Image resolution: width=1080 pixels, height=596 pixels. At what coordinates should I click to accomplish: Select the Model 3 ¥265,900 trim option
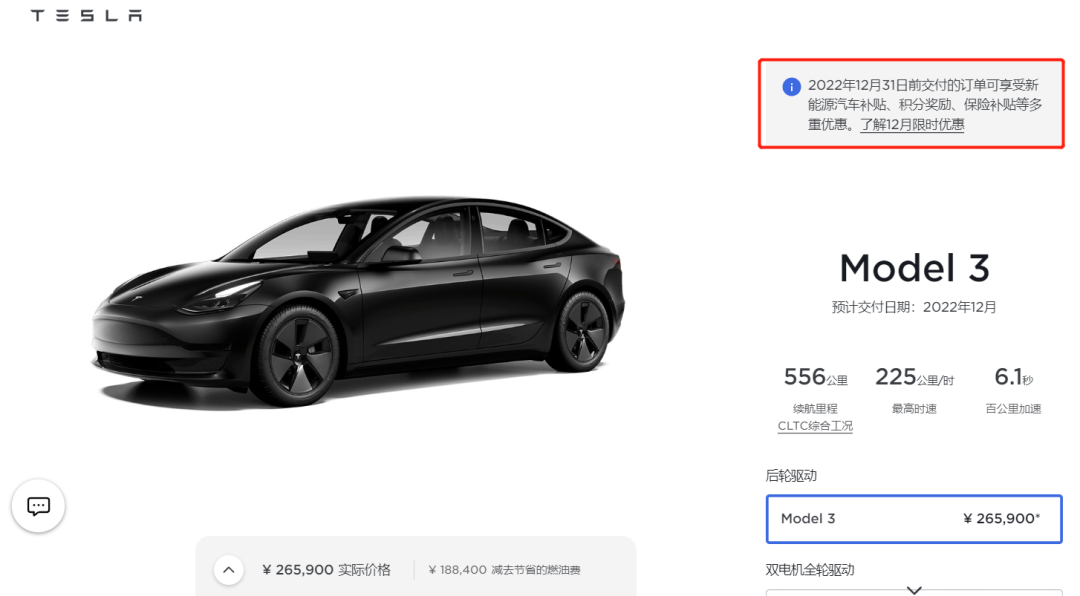914,518
